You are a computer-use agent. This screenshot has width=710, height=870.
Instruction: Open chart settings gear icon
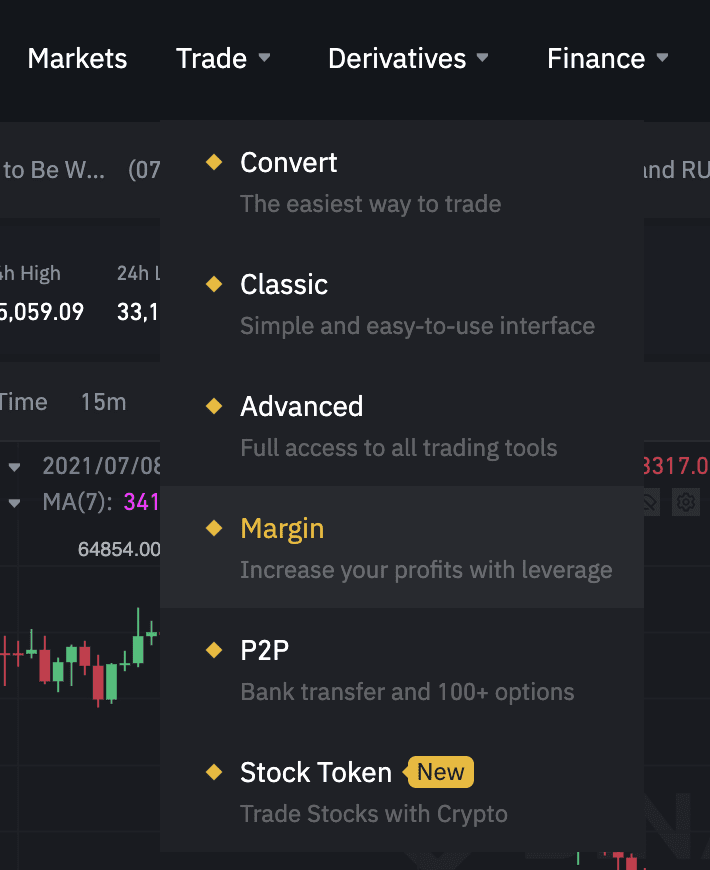[x=686, y=502]
